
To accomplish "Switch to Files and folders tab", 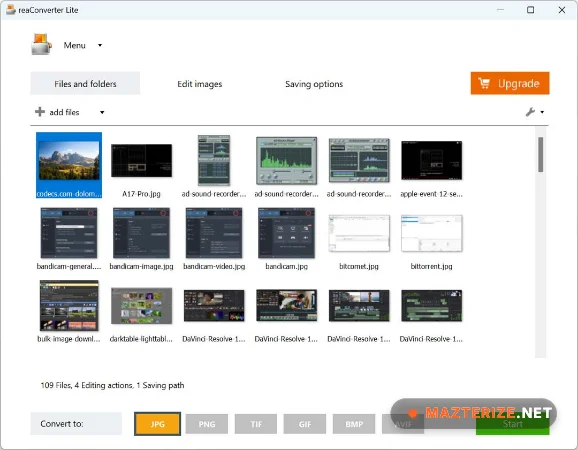I will pos(85,84).
